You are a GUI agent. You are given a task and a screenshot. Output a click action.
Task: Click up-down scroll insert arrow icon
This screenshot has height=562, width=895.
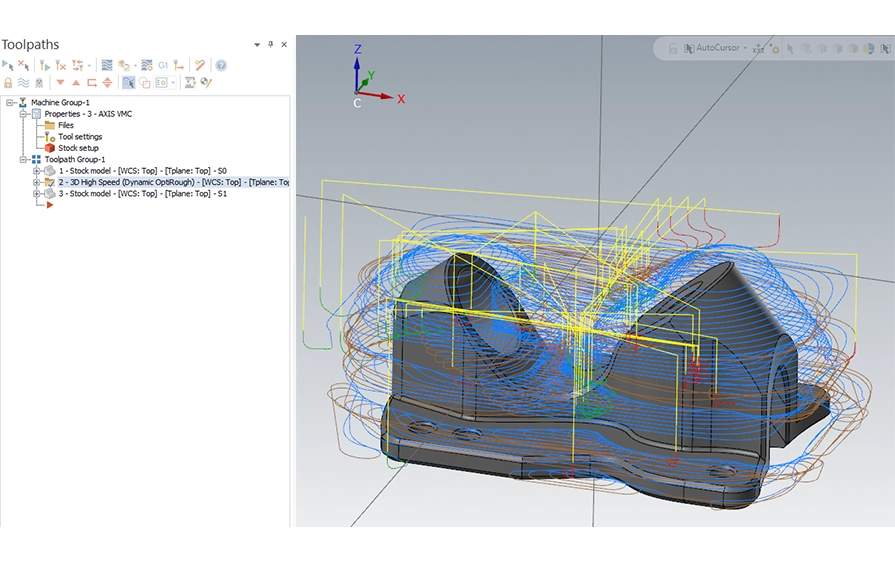(x=107, y=83)
